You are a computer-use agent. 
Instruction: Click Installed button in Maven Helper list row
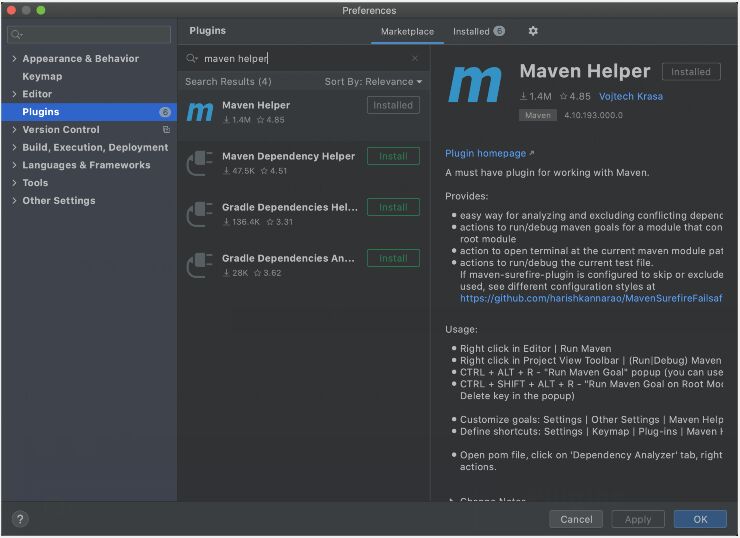point(393,105)
